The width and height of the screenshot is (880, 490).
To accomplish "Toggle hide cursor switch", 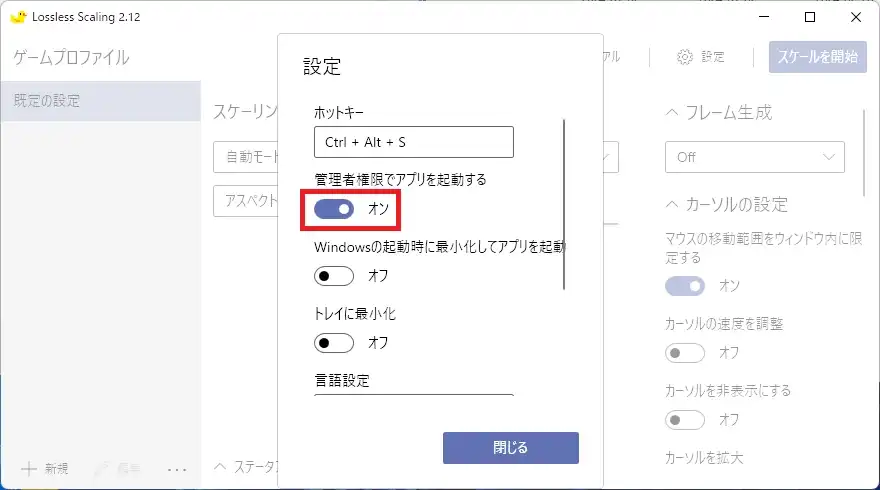I will click(x=685, y=420).
